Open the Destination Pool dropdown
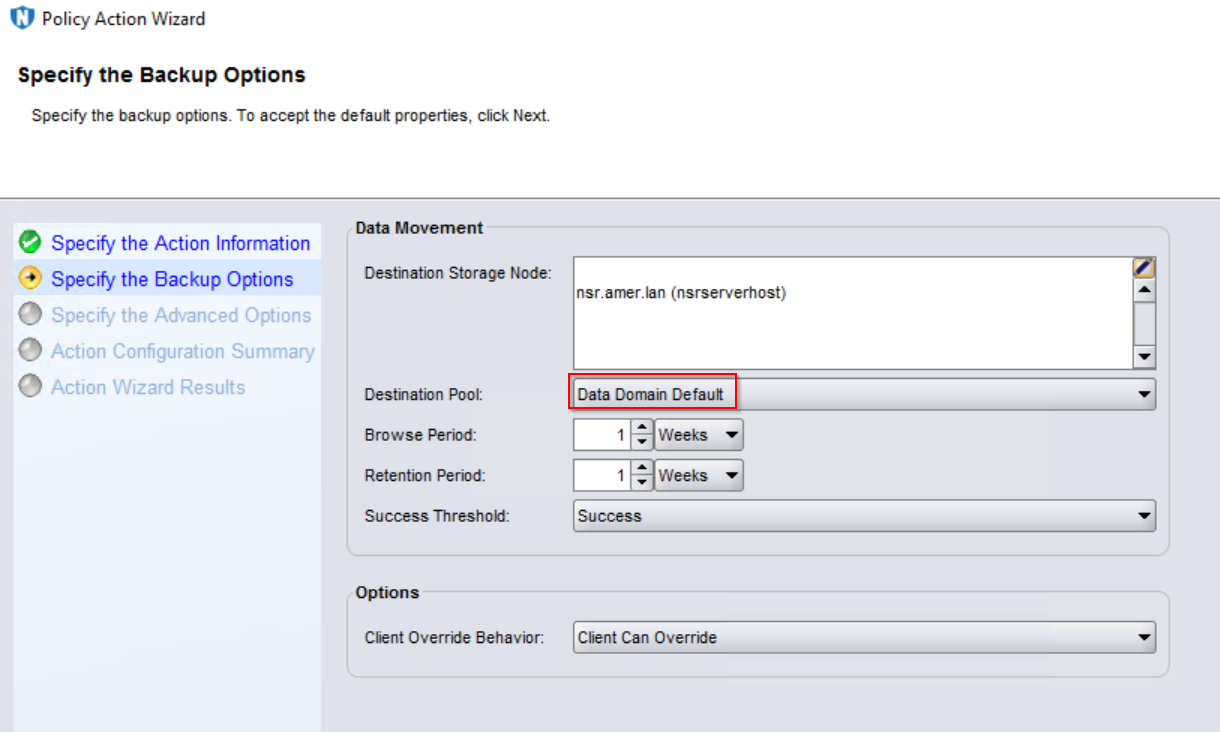Image resolution: width=1220 pixels, height=732 pixels. click(1144, 395)
